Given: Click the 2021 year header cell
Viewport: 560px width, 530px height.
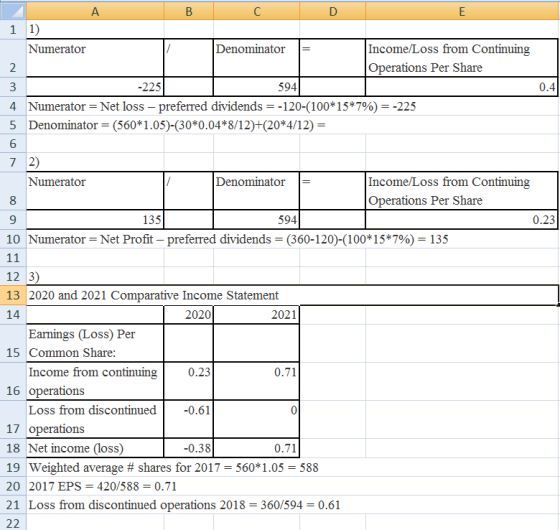Looking at the screenshot, I should (x=256, y=315).
